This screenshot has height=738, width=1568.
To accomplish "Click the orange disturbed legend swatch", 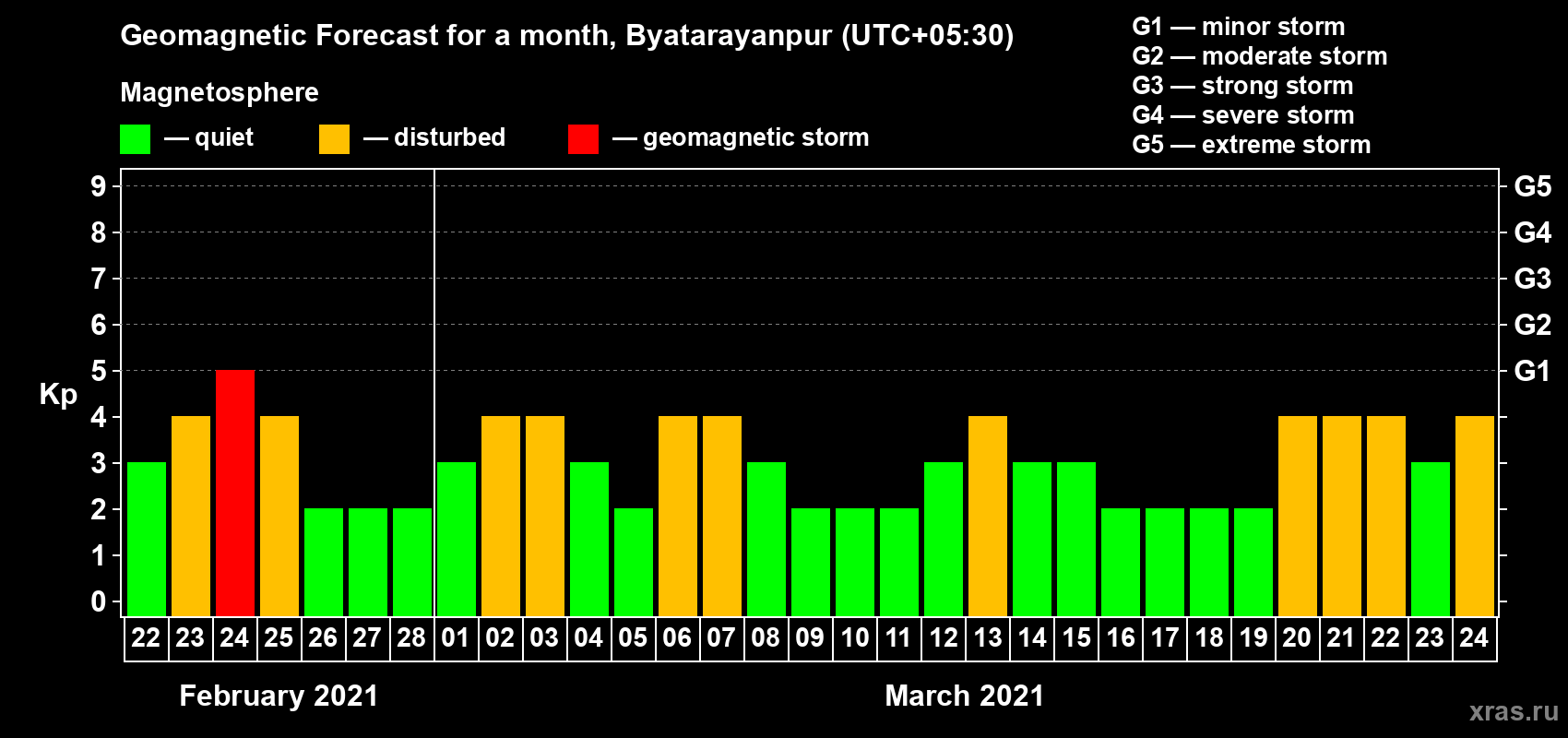I will click(x=334, y=139).
